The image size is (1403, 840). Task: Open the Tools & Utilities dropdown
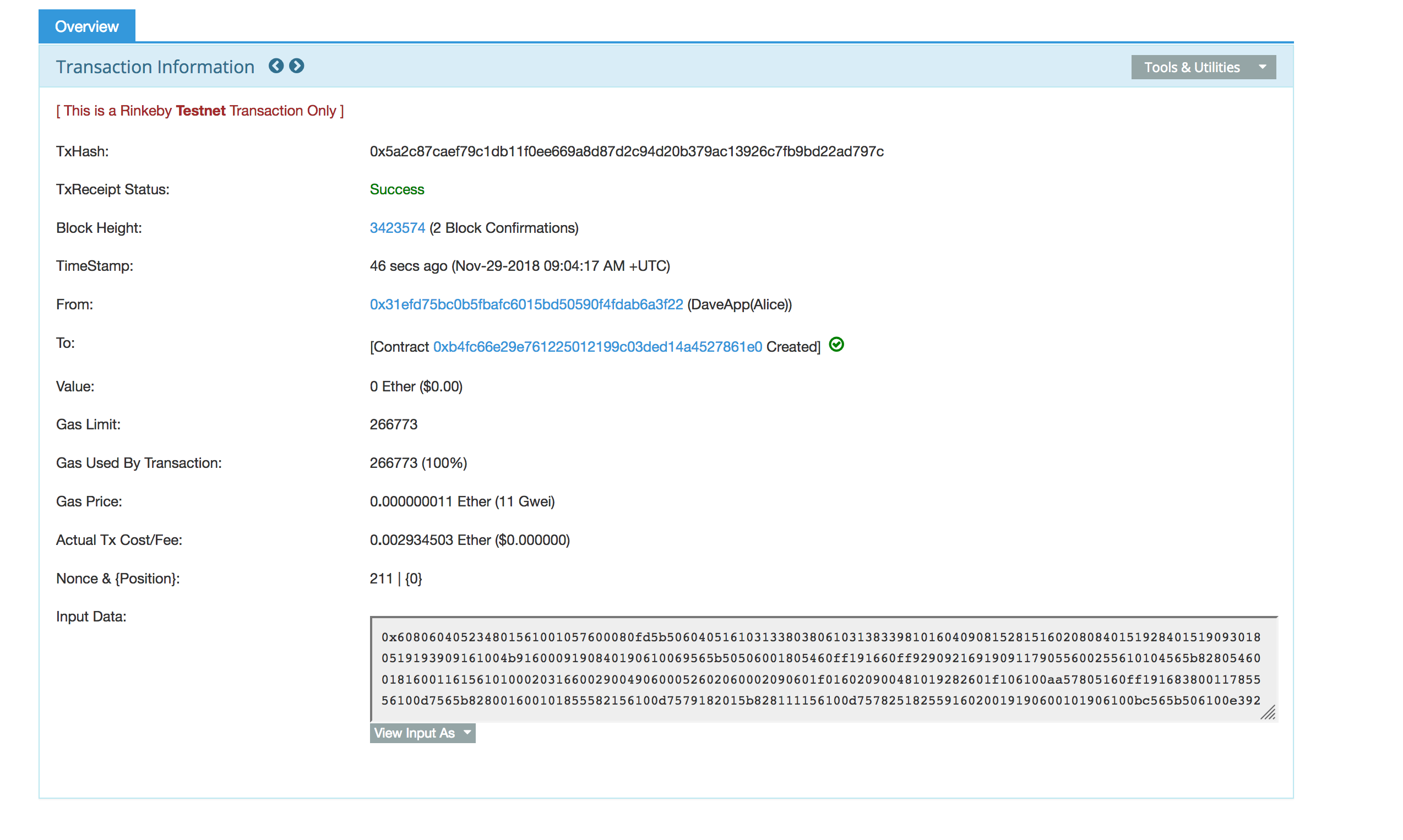coord(1191,67)
